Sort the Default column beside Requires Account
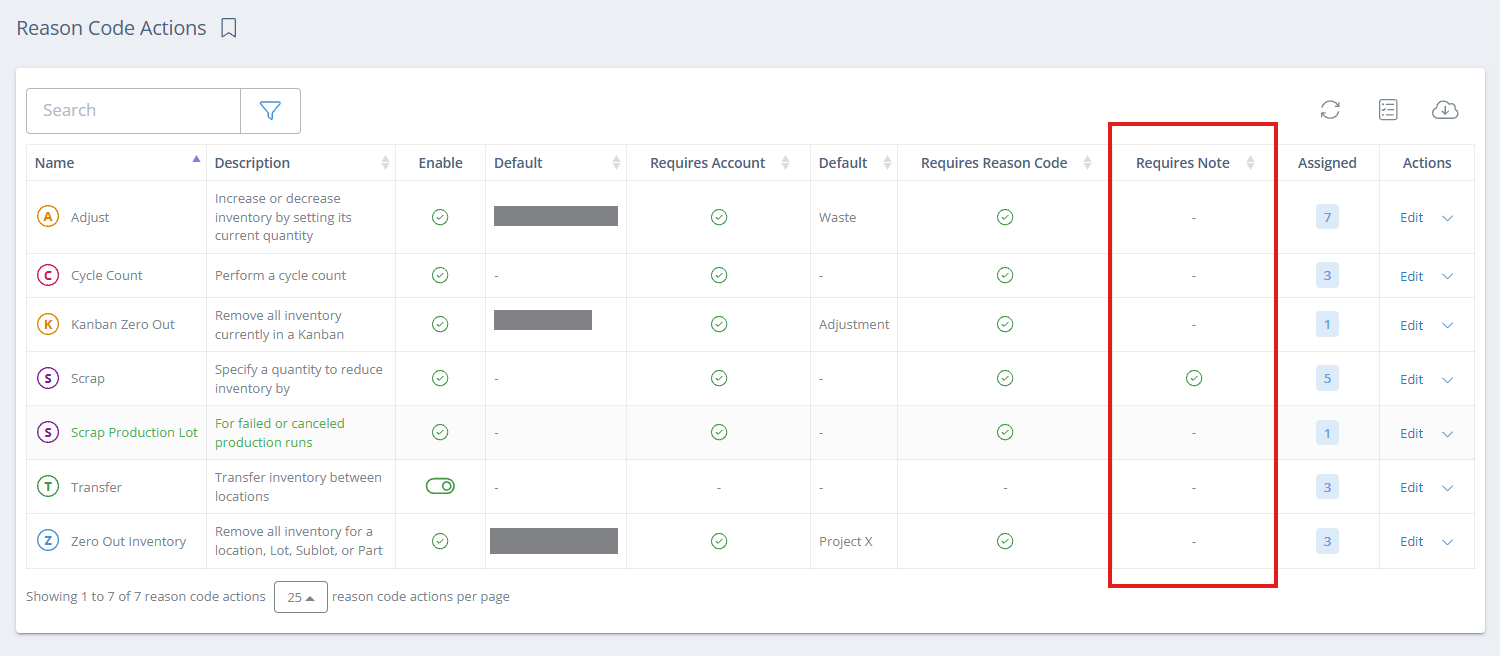1500x656 pixels. click(887, 163)
